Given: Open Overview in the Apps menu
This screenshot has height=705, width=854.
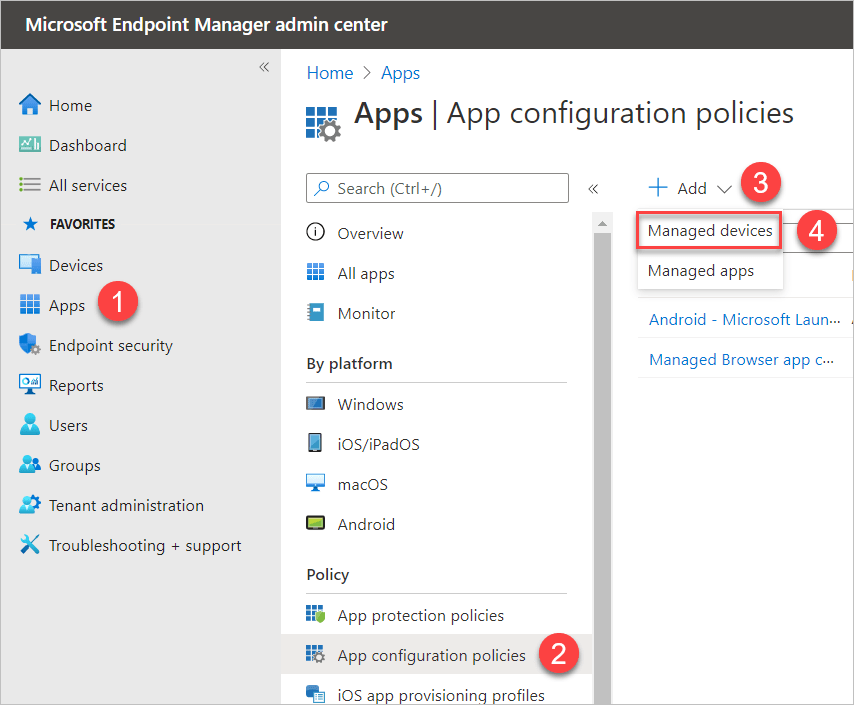Looking at the screenshot, I should (370, 234).
